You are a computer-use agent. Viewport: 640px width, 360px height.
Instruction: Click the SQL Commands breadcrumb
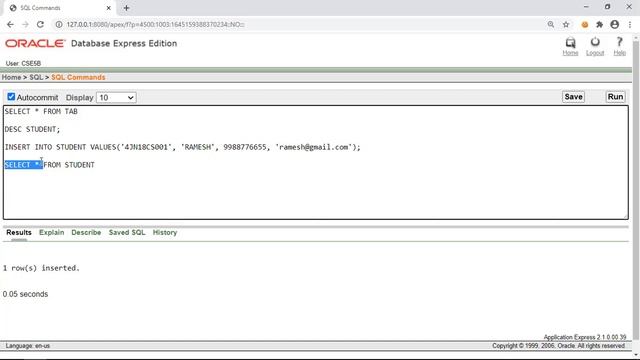coord(78,77)
